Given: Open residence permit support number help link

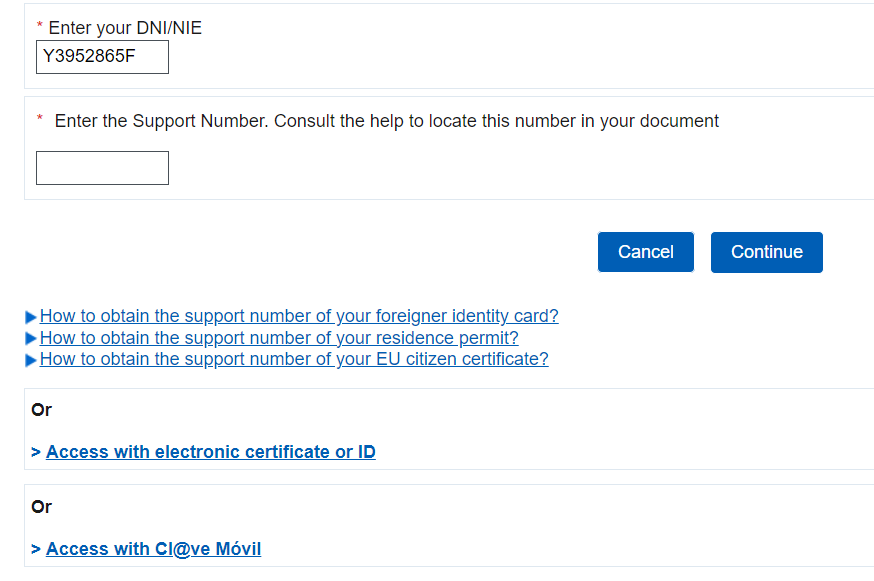Looking at the screenshot, I should 279,338.
